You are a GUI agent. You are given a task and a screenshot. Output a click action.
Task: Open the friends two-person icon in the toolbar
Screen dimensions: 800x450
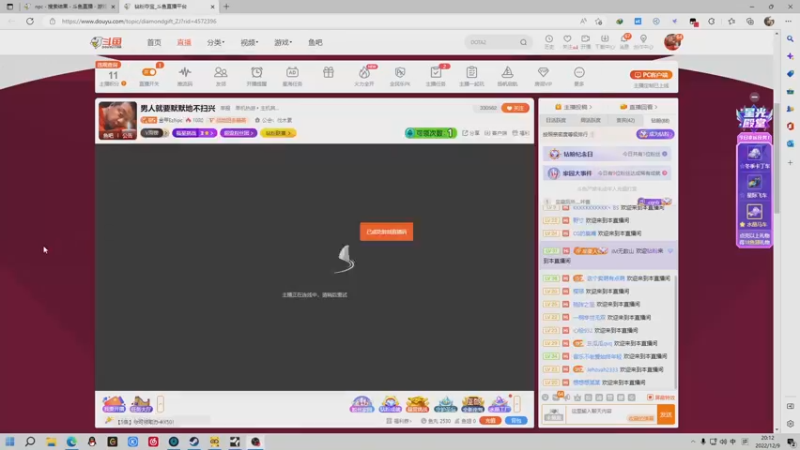click(x=220, y=72)
